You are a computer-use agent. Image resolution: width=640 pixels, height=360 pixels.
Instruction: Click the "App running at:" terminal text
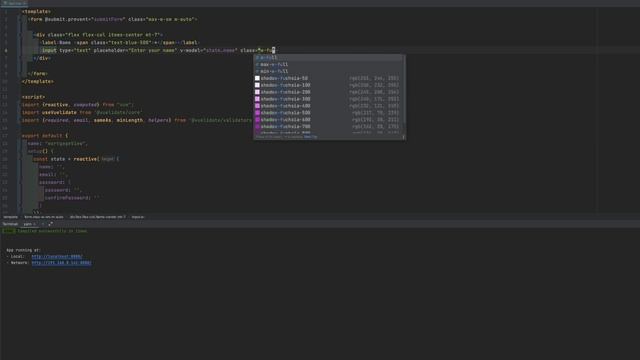[23, 250]
